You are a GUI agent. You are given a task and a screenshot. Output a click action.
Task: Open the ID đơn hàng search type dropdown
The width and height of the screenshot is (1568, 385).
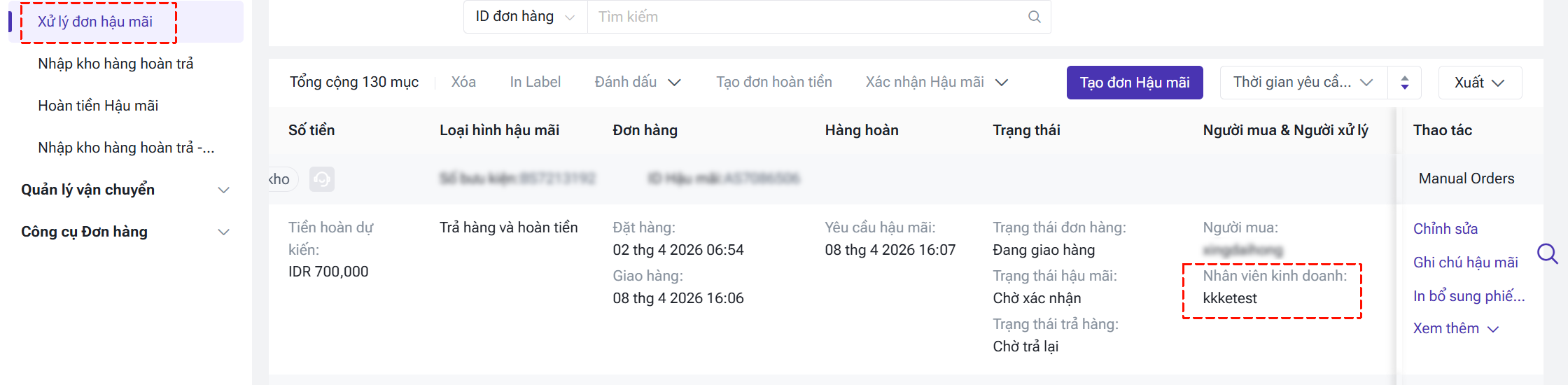(x=525, y=17)
